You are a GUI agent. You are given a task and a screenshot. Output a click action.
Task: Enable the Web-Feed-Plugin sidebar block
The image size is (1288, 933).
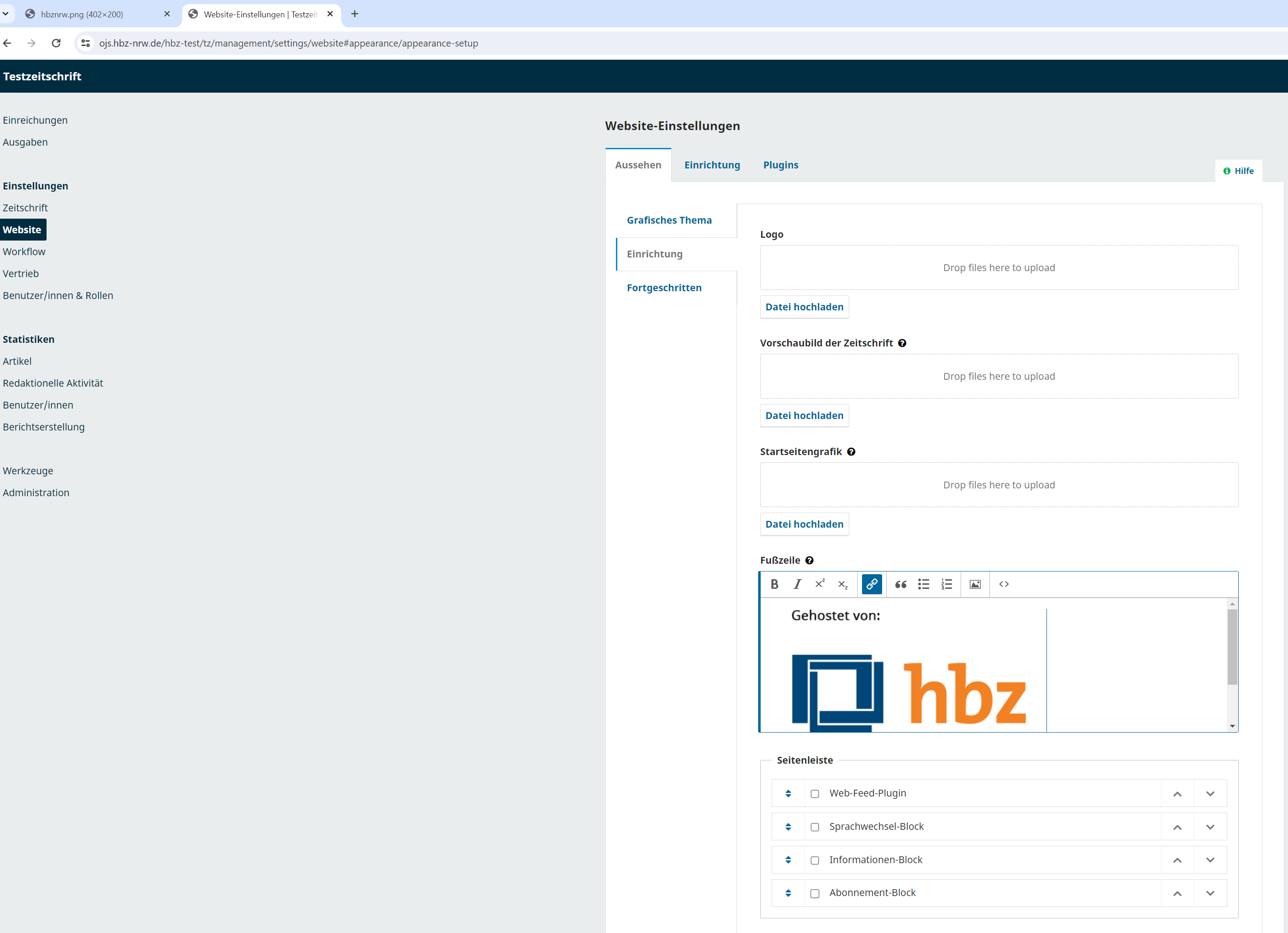click(x=815, y=793)
